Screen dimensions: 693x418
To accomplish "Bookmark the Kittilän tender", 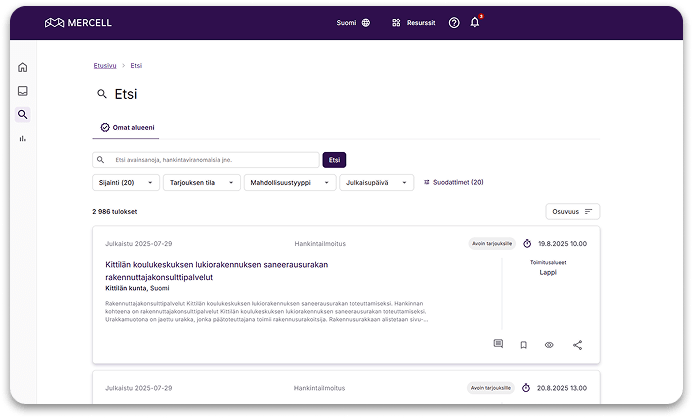I will coord(523,345).
